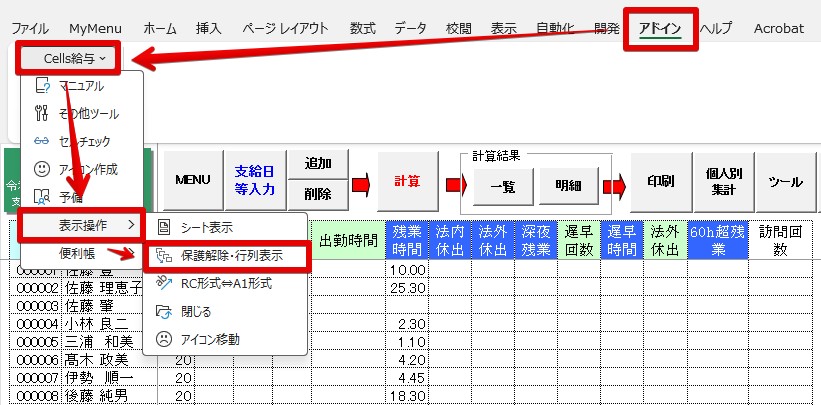Click the その他ツール tools icon
Viewport: 821px width, 405px height.
tap(41, 114)
